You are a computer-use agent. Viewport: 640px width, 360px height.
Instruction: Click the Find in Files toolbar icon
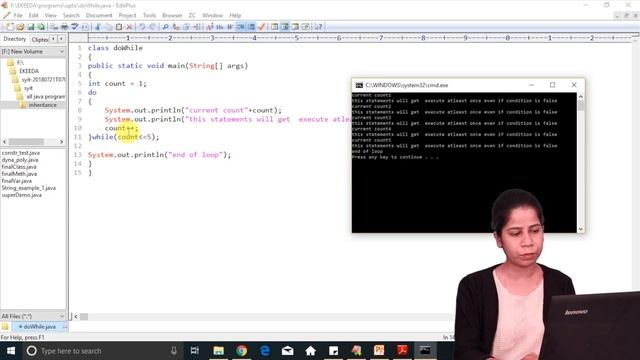click(187, 27)
